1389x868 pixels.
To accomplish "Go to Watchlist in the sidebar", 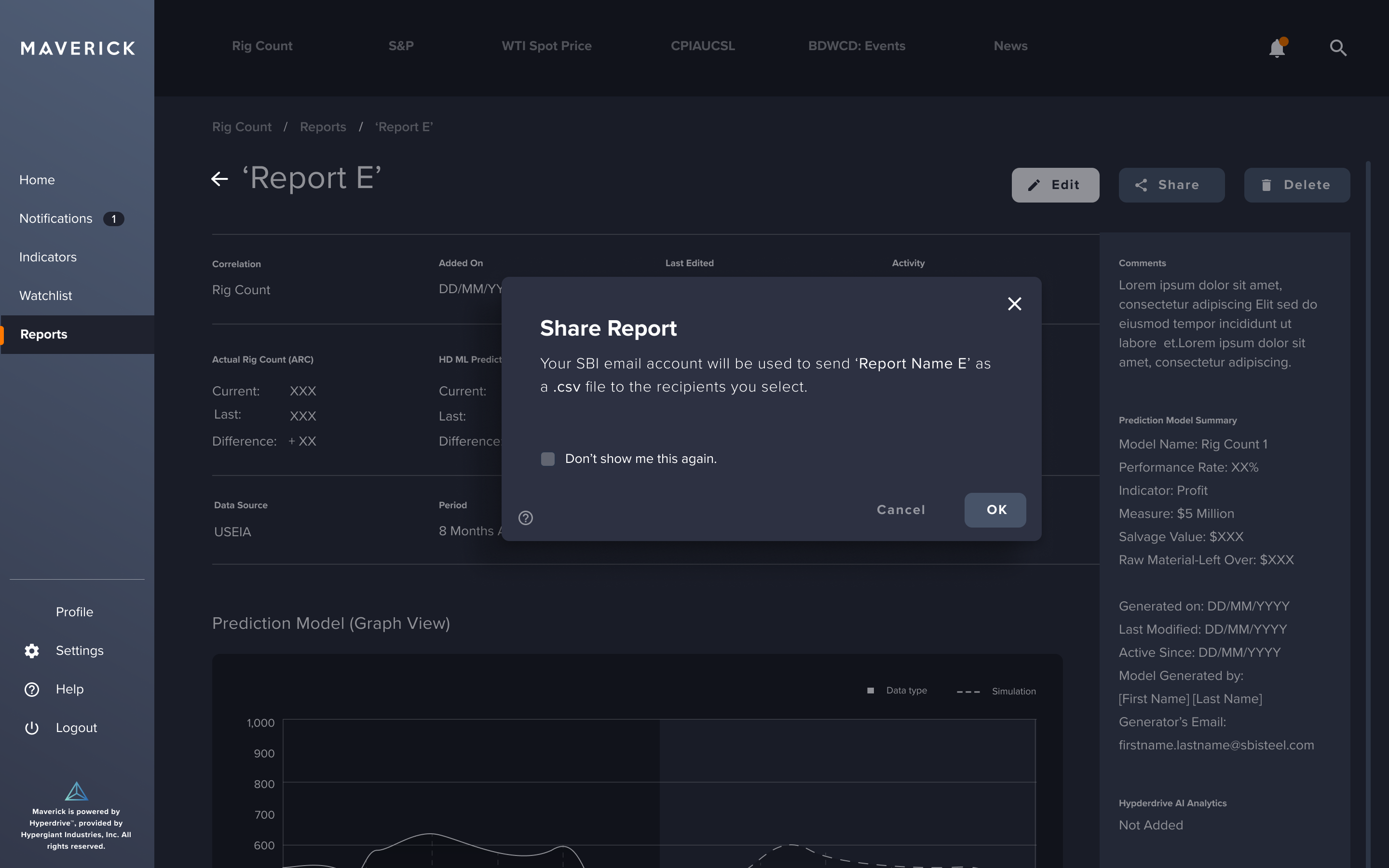I will click(45, 296).
